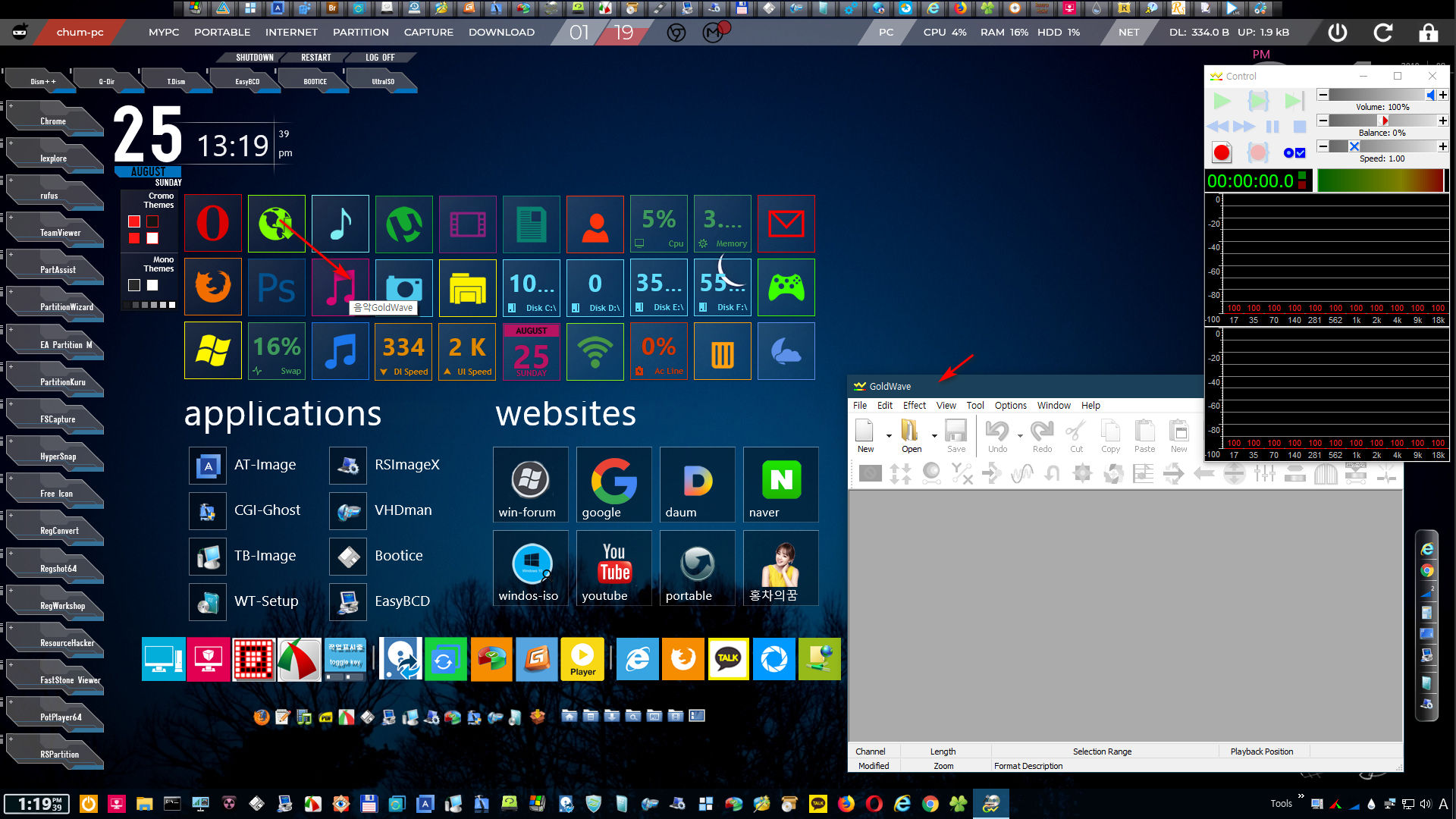Expand the New button dropdown arrow
The image size is (1456, 819).
[x=889, y=436]
